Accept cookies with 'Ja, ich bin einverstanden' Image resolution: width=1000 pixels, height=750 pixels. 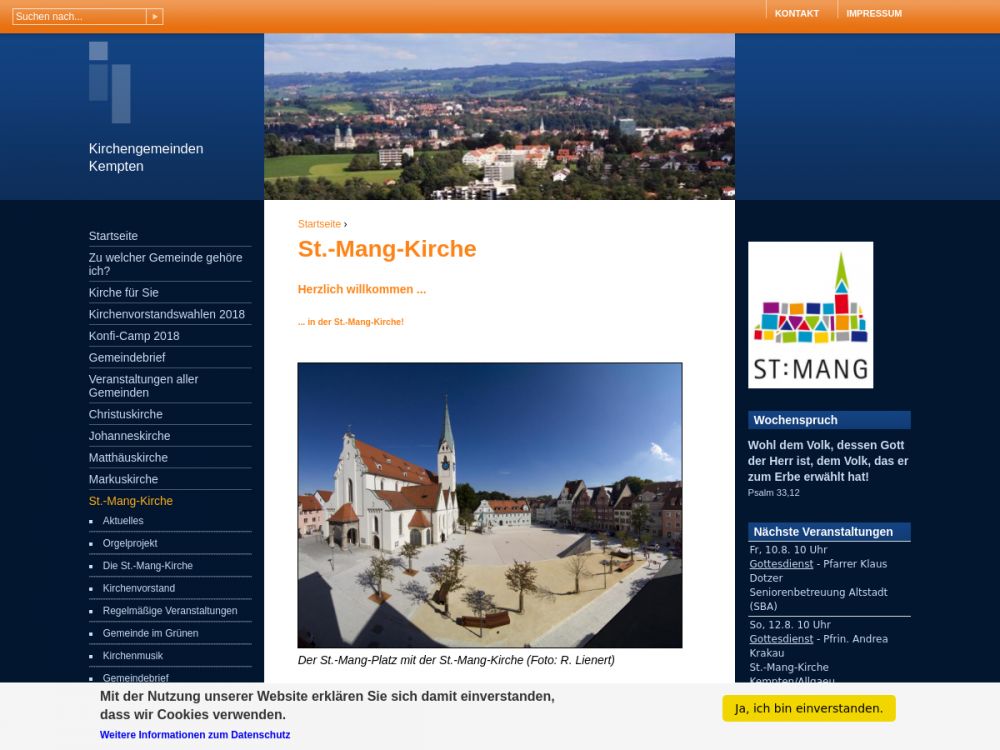click(x=808, y=708)
